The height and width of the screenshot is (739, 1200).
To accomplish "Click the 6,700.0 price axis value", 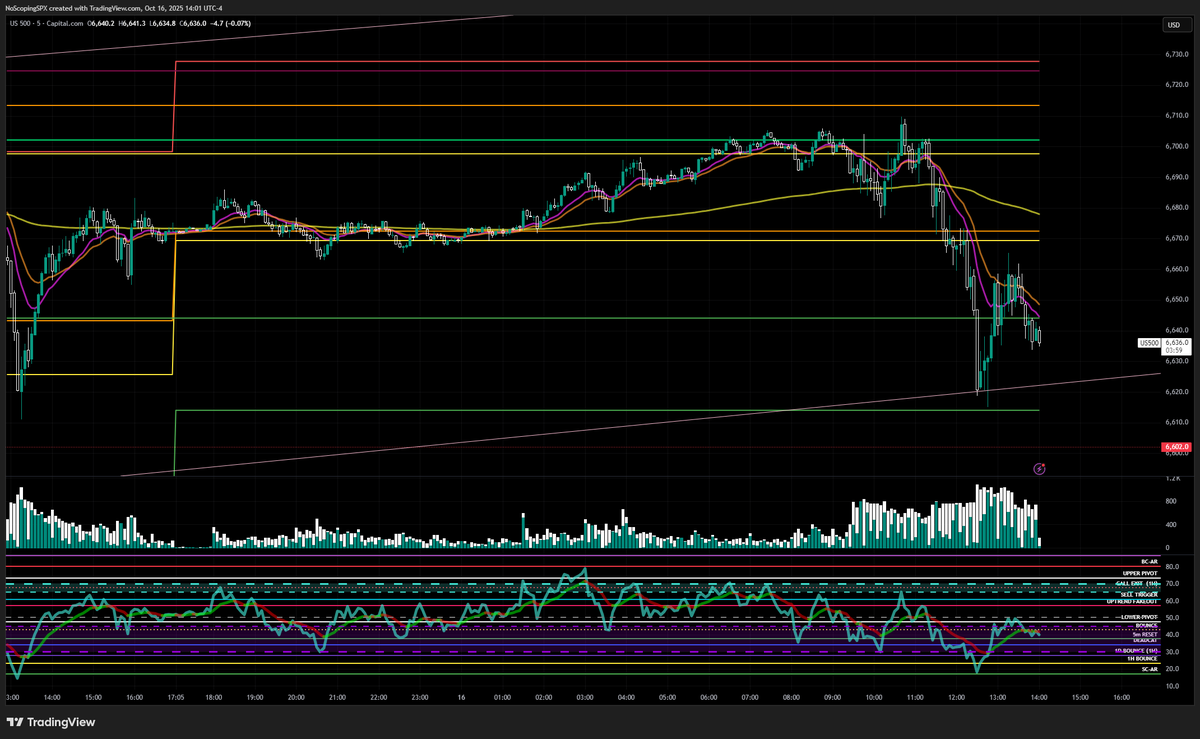I will click(x=1177, y=146).
